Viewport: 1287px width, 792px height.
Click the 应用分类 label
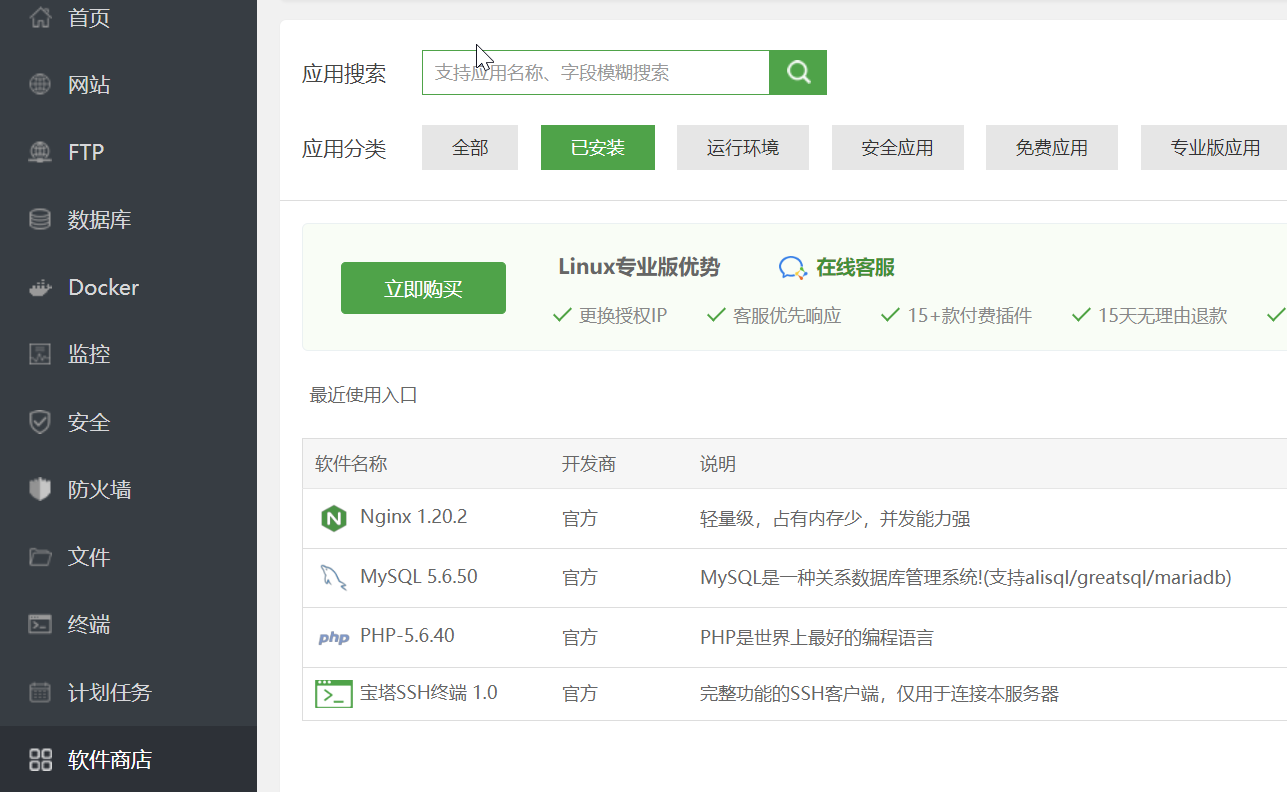344,149
